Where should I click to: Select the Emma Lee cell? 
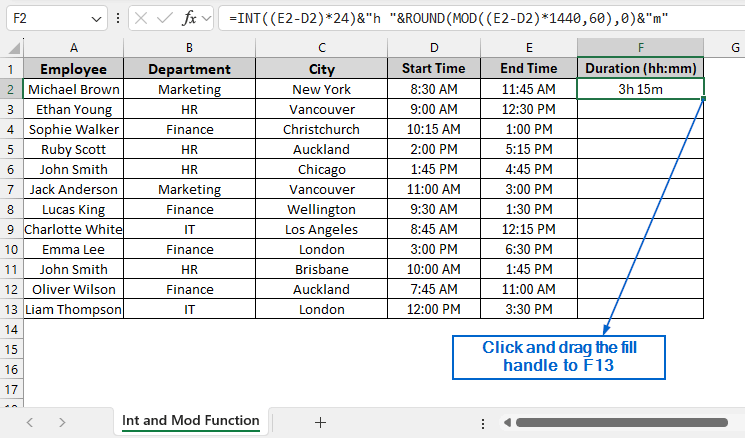pos(74,249)
